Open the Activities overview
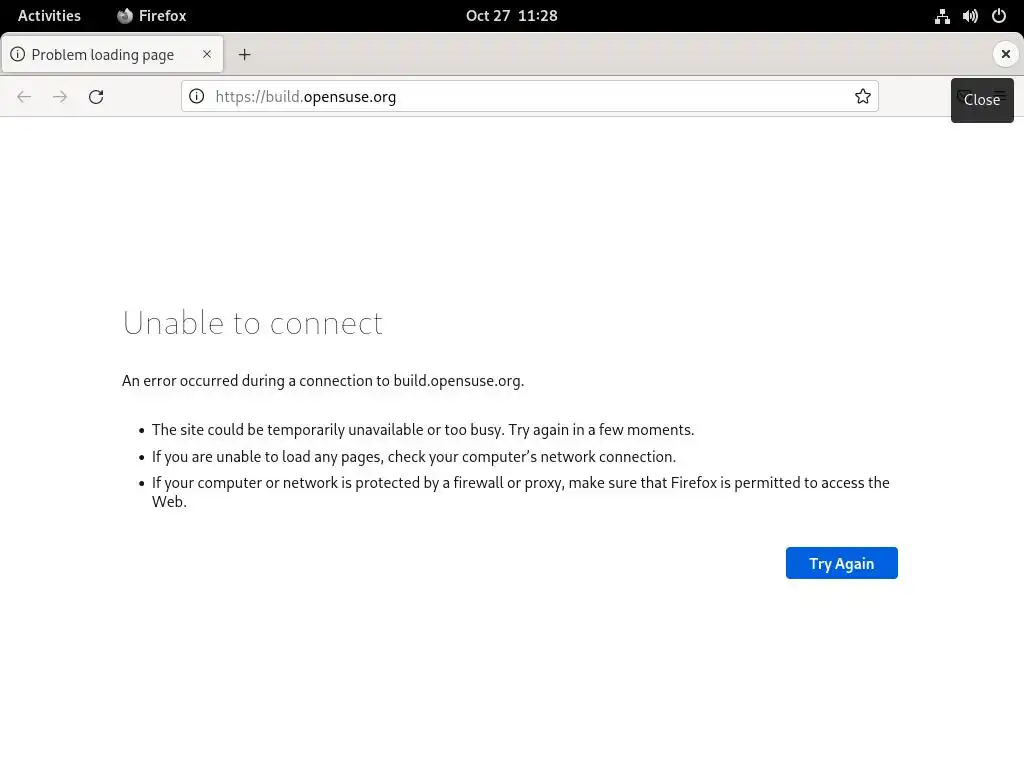 [x=49, y=16]
